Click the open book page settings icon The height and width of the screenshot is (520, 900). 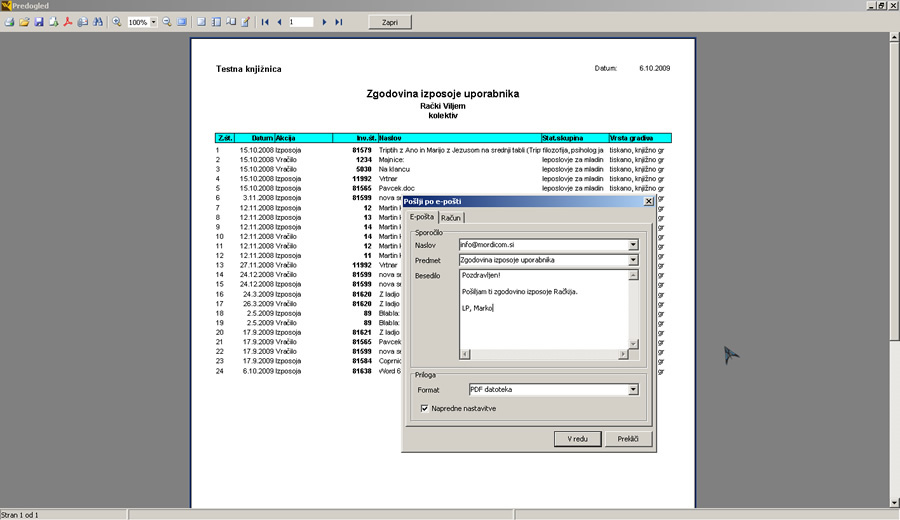[x=231, y=22]
